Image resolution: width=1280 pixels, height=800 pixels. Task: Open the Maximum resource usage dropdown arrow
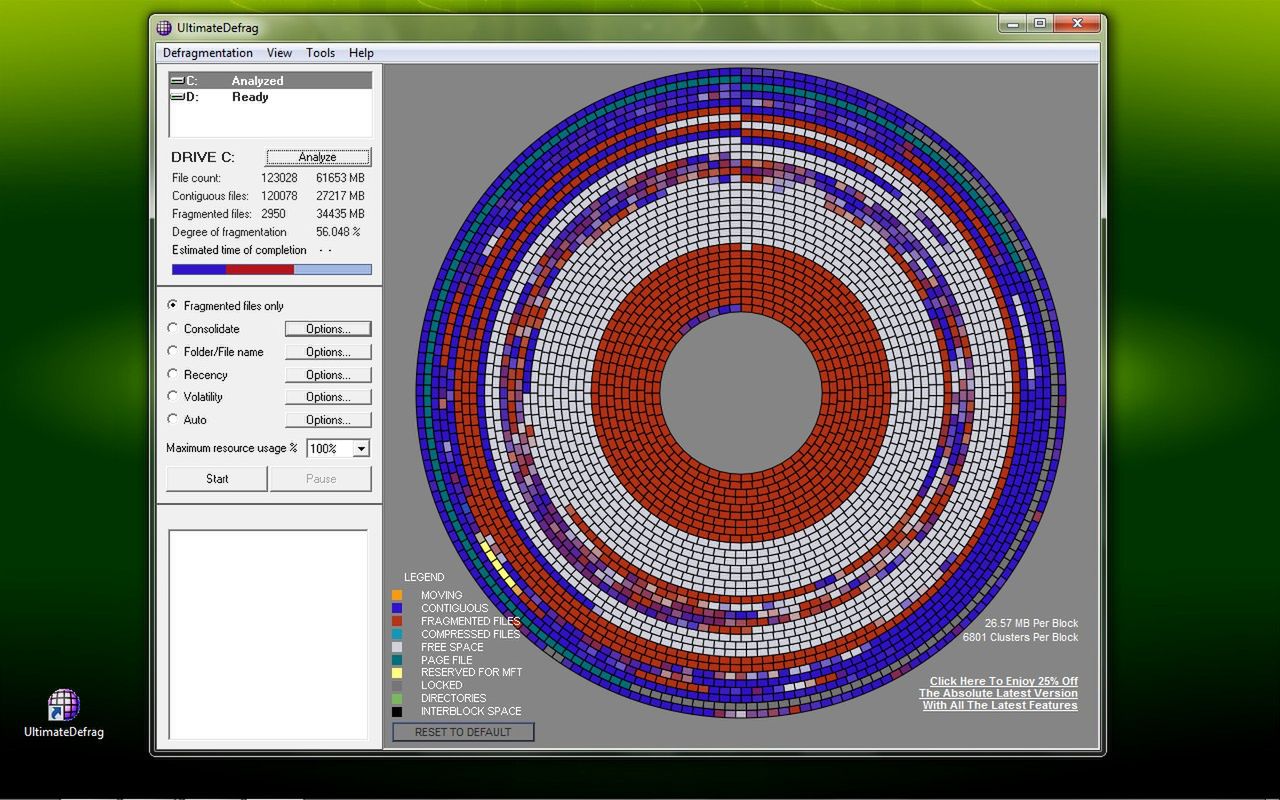[361, 449]
